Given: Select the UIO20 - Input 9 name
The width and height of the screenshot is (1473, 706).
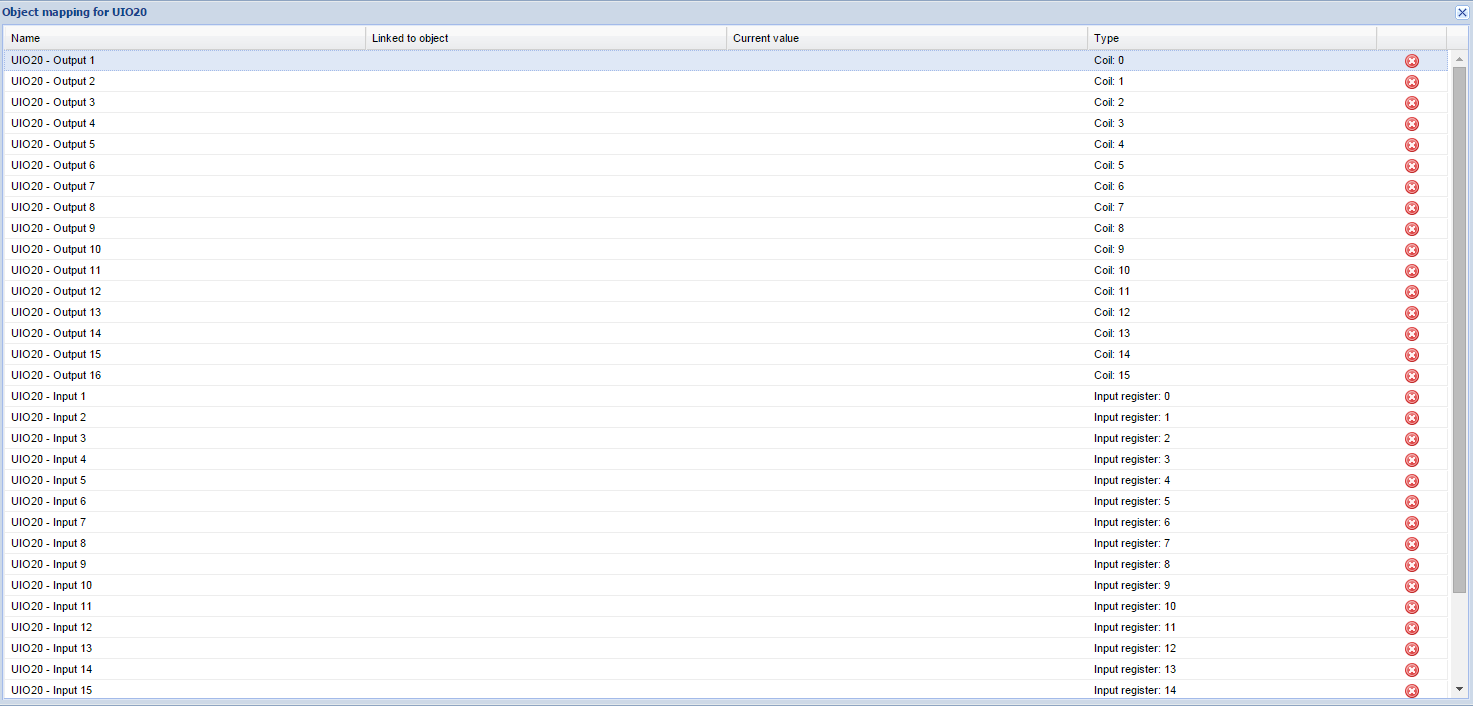Looking at the screenshot, I should 49,565.
